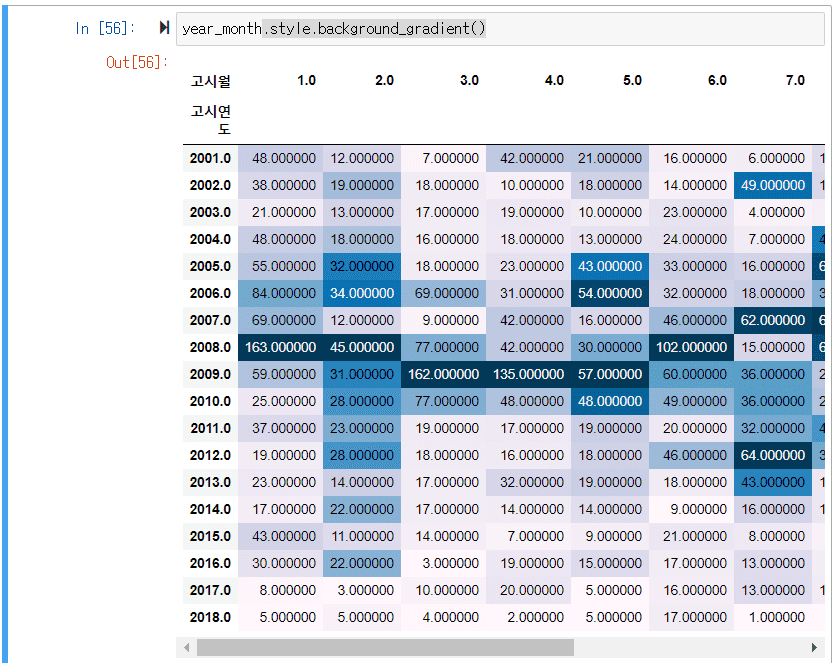Select the 163.000000 cell in row 2008.0

click(280, 347)
